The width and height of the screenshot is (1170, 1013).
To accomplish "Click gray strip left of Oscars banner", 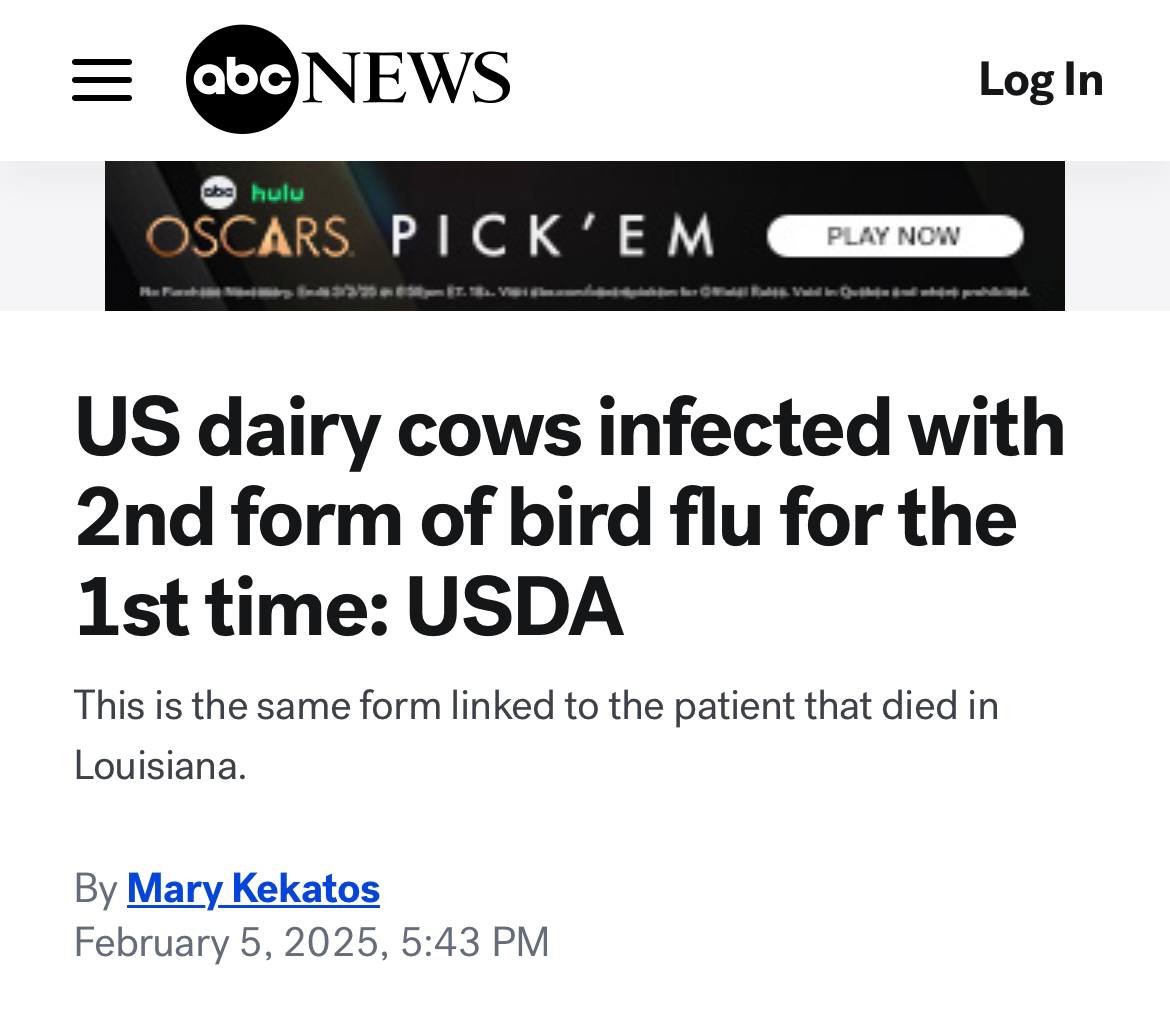I will point(52,236).
